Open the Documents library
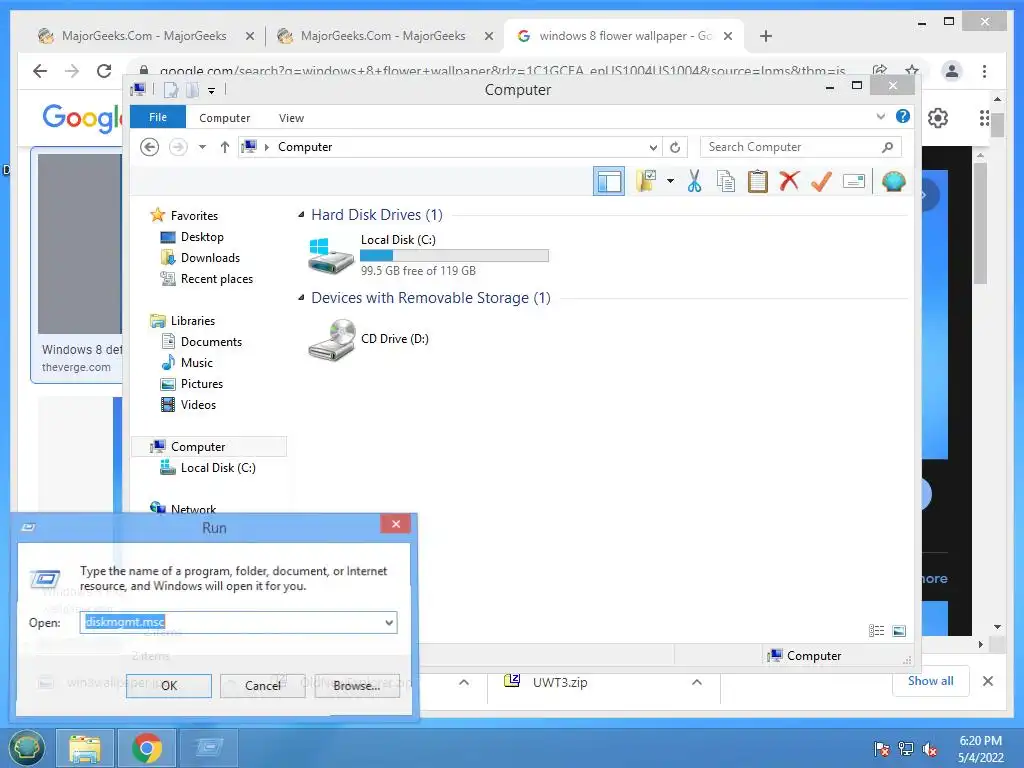Viewport: 1024px width, 768px height. tap(211, 342)
